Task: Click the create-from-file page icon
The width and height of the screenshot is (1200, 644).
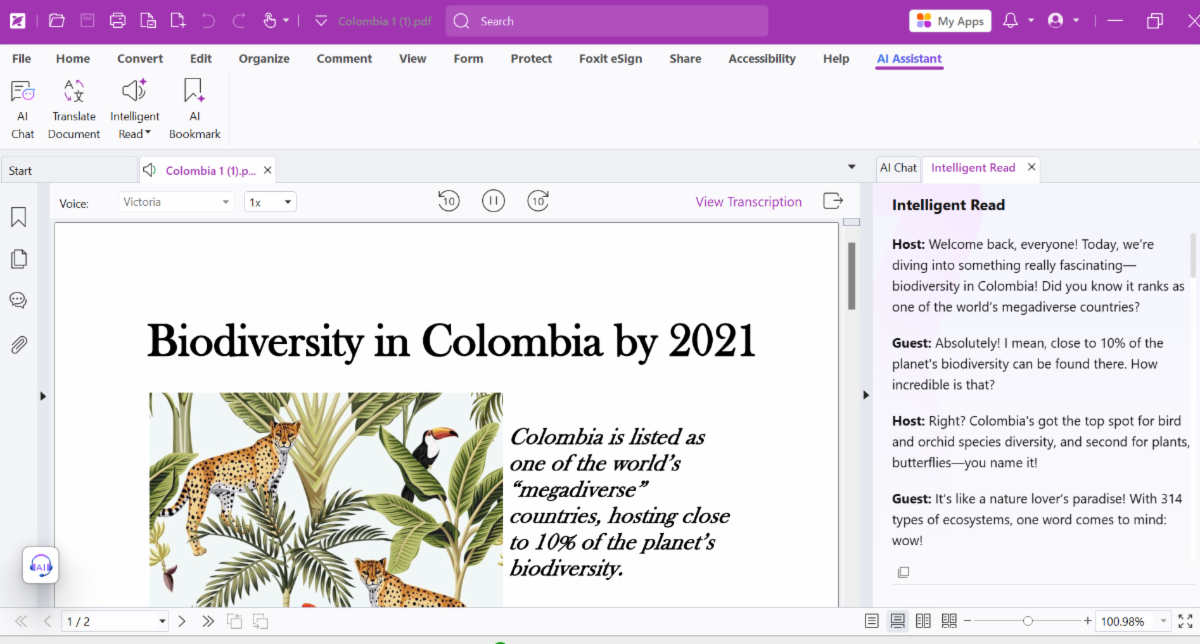Action: [148, 20]
